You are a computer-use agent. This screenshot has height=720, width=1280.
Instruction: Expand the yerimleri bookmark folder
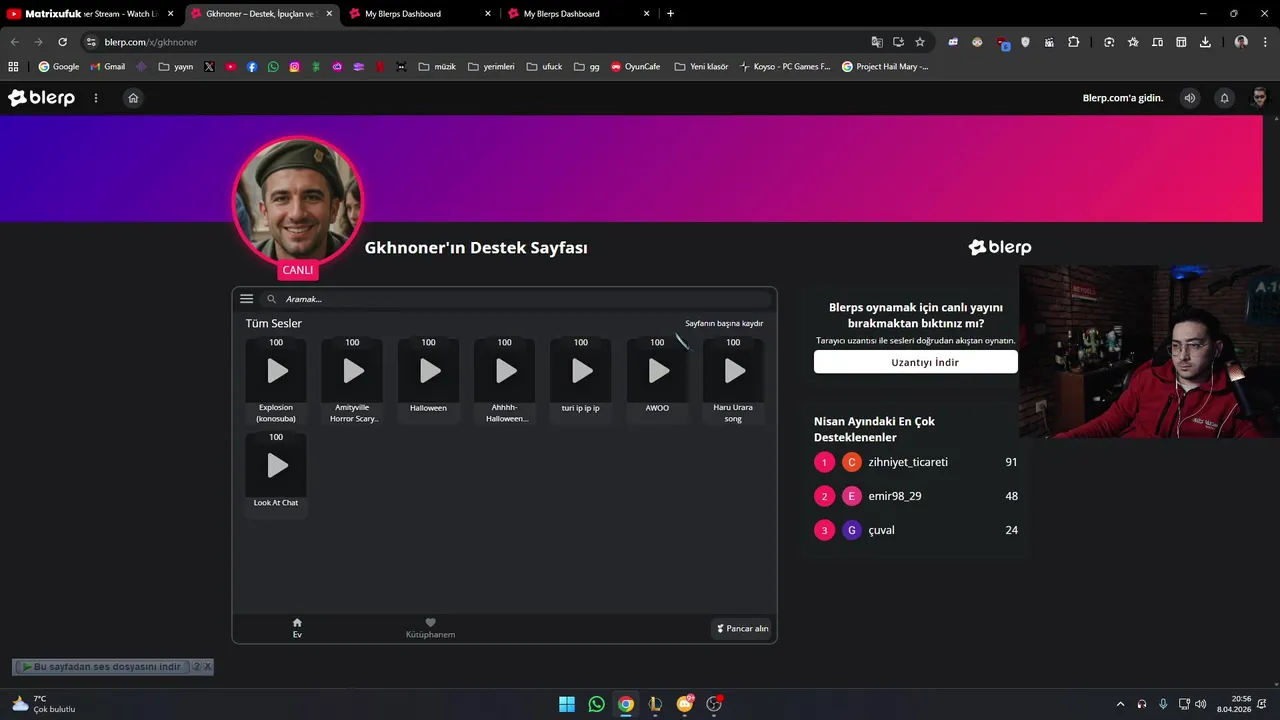pyautogui.click(x=491, y=67)
